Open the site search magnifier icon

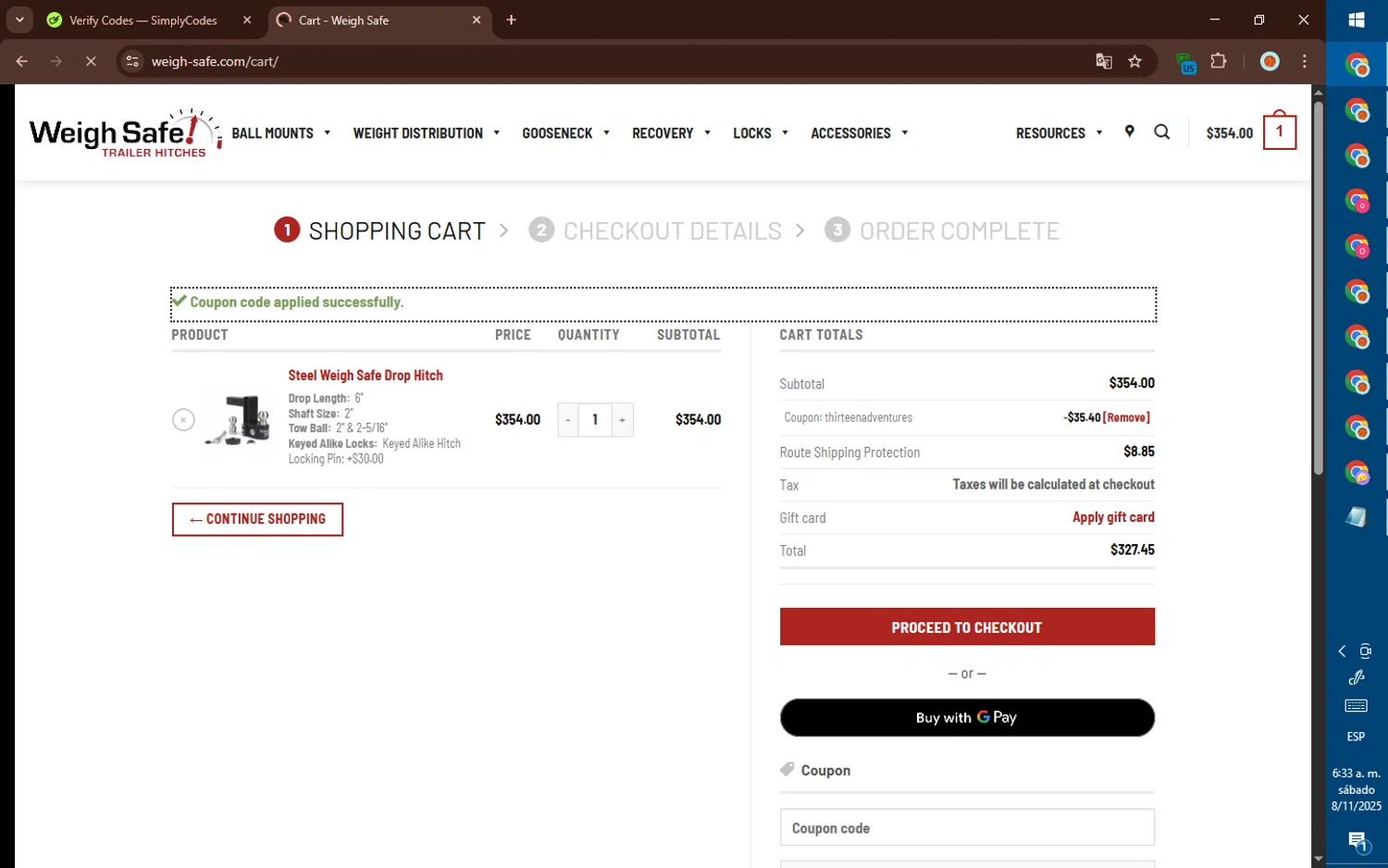(x=1161, y=132)
